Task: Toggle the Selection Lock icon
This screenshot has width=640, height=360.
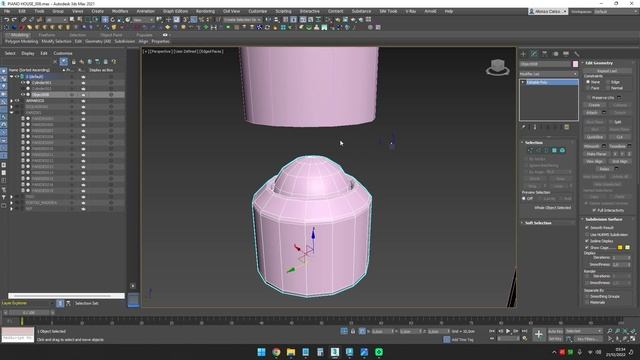Action: pyautogui.click(x=353, y=331)
